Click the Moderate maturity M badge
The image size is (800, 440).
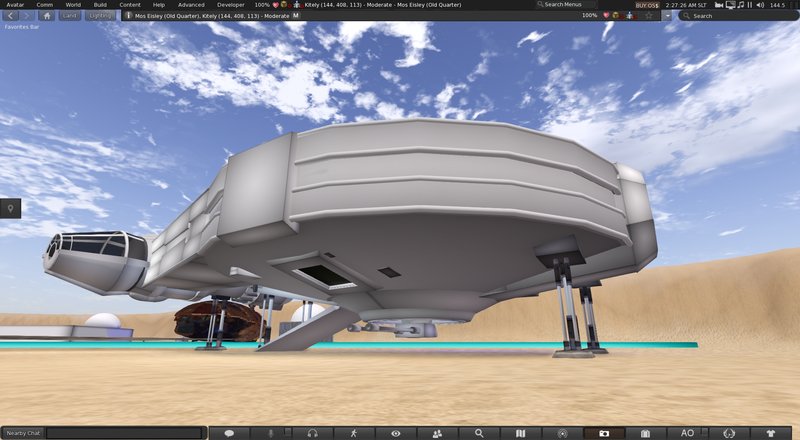(x=296, y=16)
